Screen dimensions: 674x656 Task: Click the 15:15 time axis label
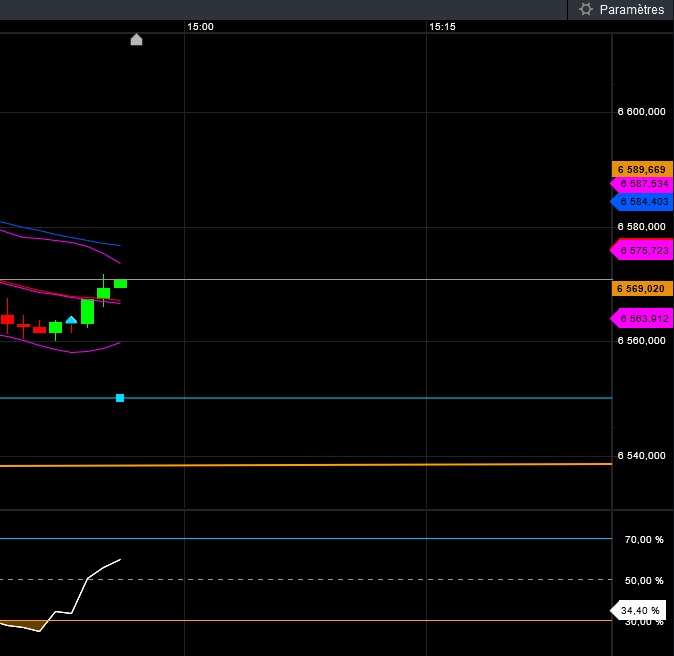[x=442, y=27]
